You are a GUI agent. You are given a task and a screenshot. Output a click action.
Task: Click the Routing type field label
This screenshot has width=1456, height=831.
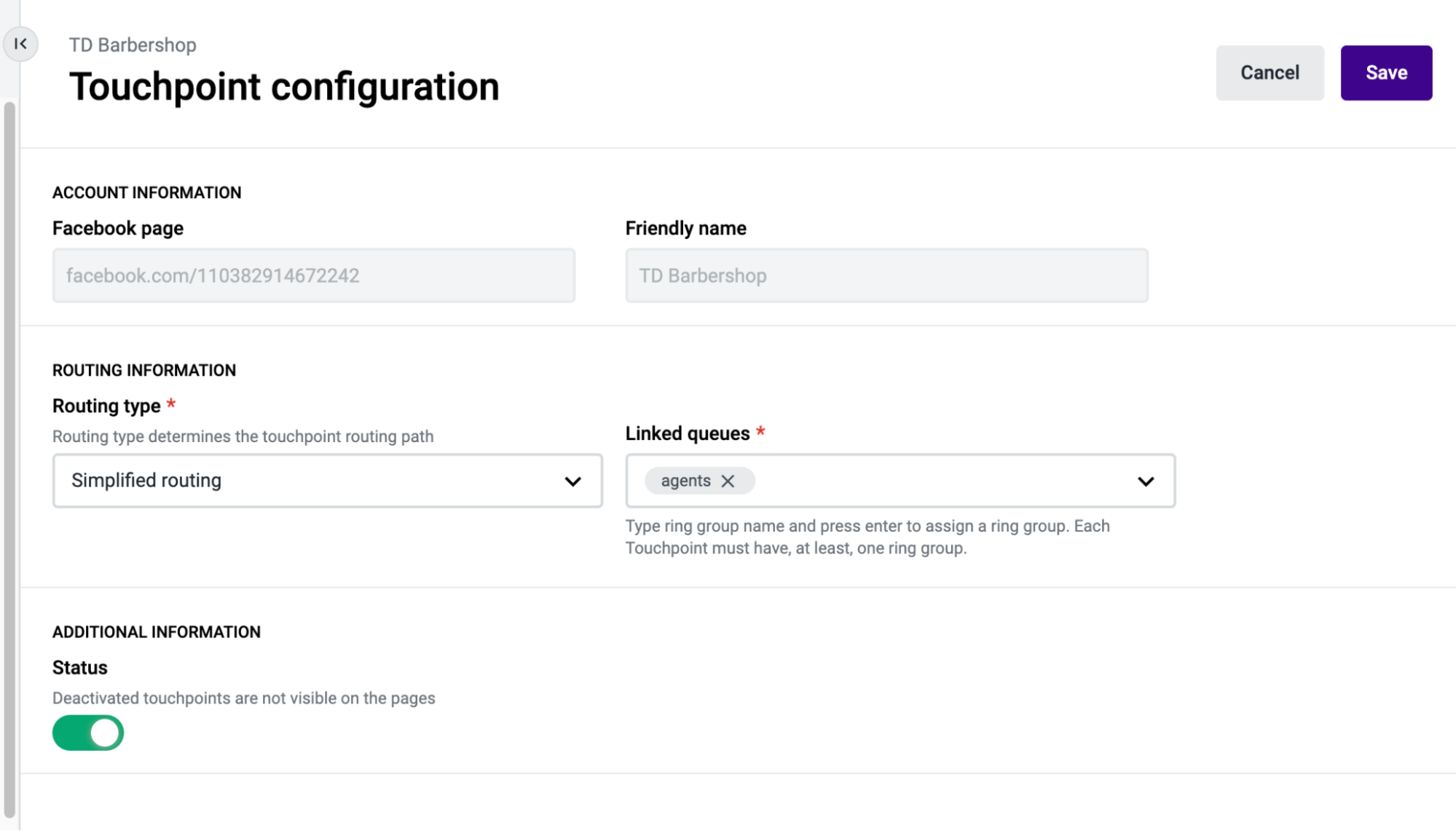pyautogui.click(x=106, y=406)
